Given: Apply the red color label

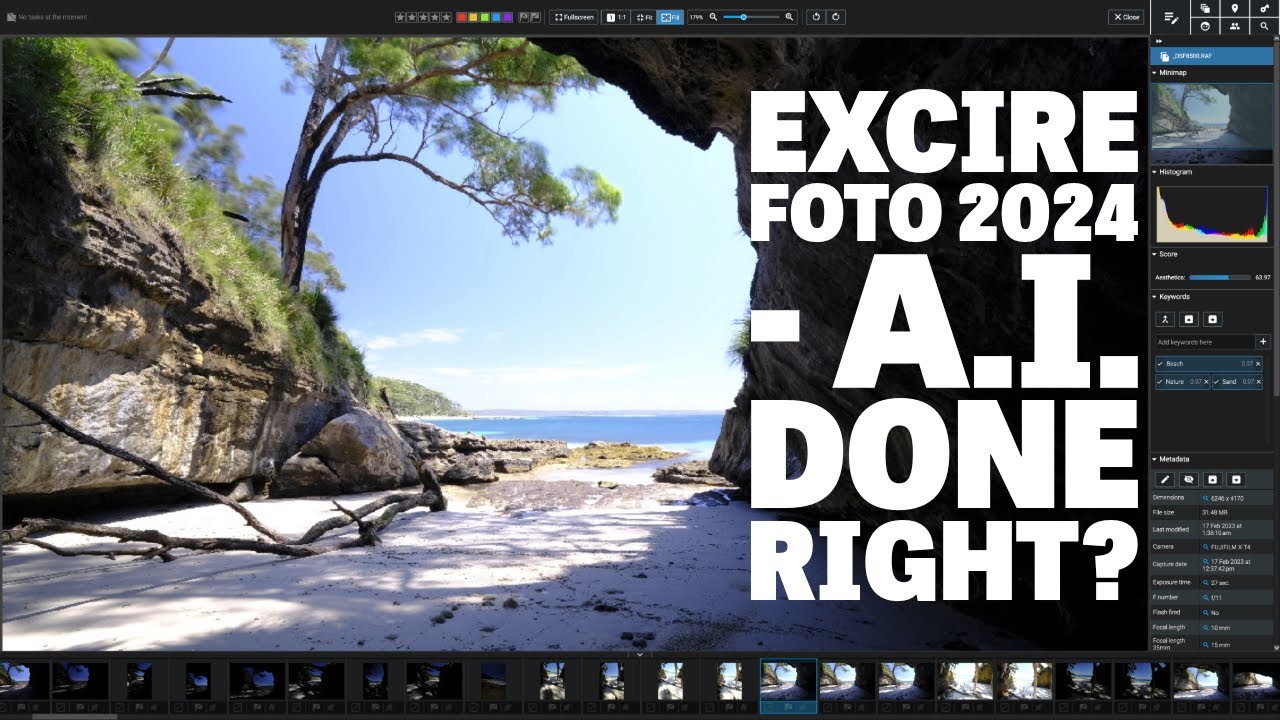Looking at the screenshot, I should [x=461, y=17].
